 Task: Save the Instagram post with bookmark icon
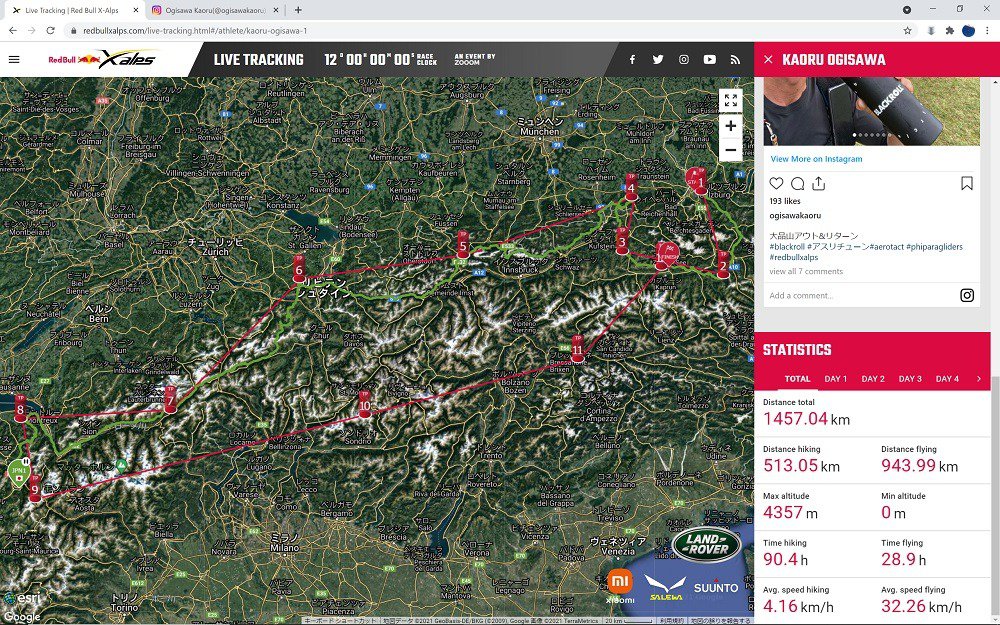[x=967, y=184]
